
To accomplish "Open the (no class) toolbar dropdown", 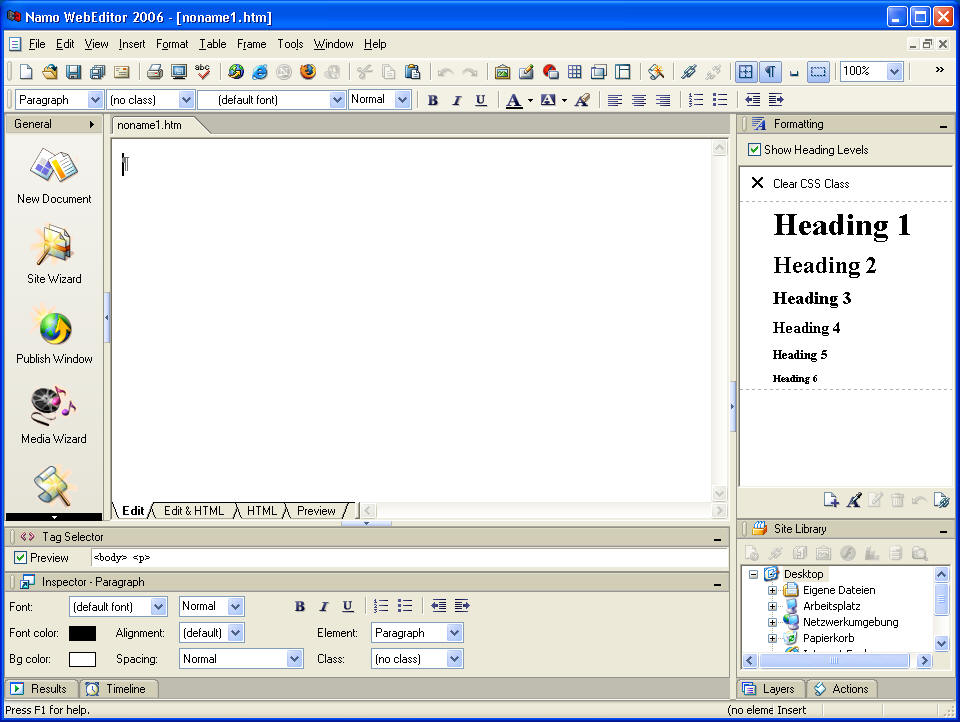I will [x=186, y=100].
